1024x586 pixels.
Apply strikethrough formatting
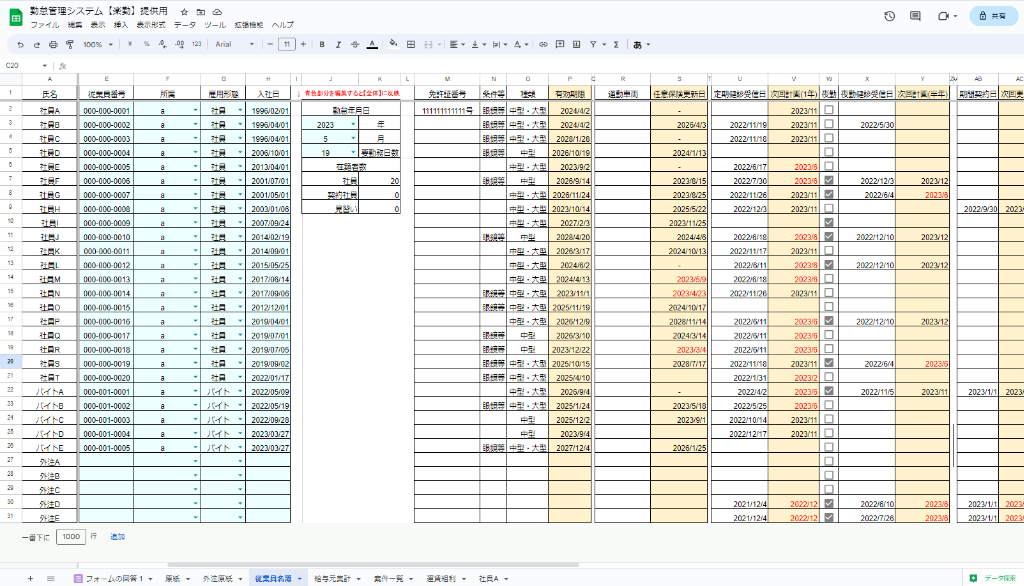[354, 44]
